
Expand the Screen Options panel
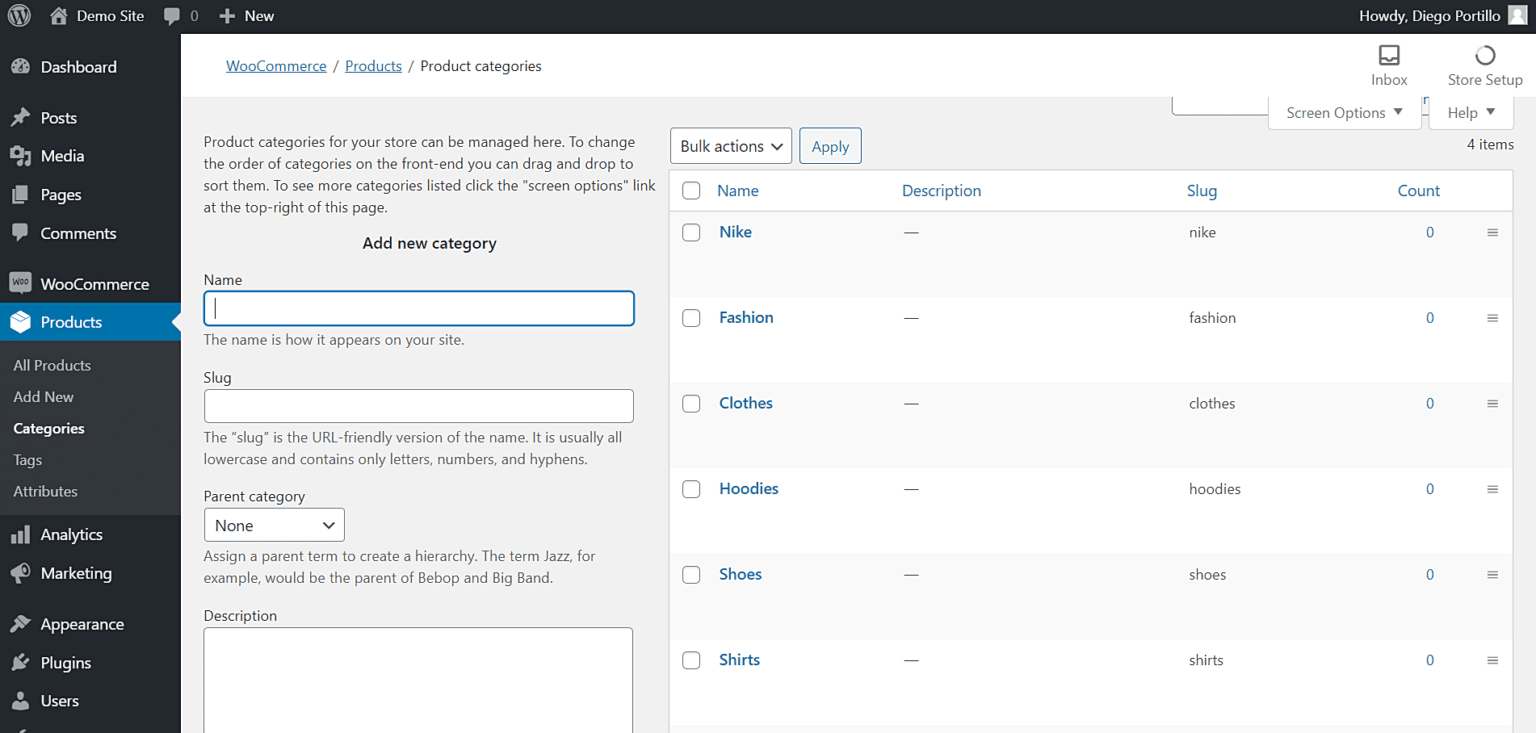click(1344, 112)
